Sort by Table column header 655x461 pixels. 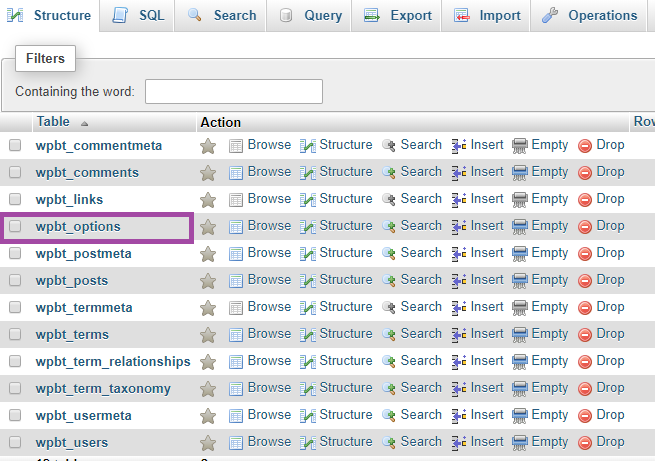coord(53,122)
